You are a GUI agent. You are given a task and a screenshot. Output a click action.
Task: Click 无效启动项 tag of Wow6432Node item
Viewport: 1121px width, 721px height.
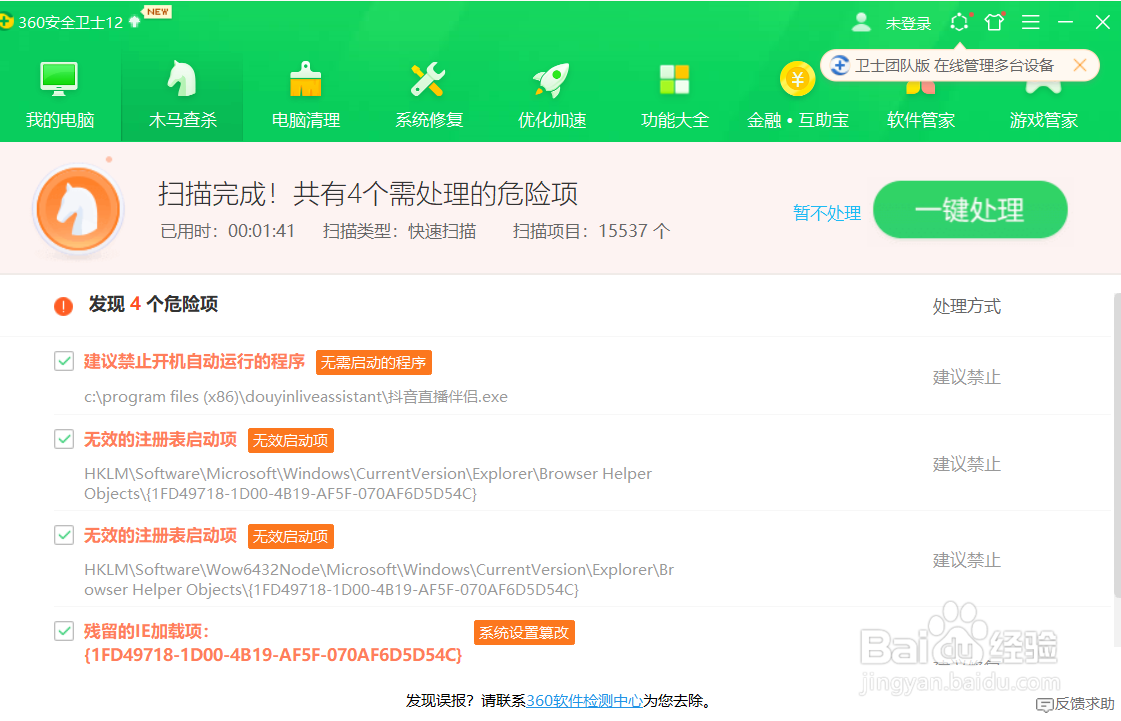pos(290,536)
